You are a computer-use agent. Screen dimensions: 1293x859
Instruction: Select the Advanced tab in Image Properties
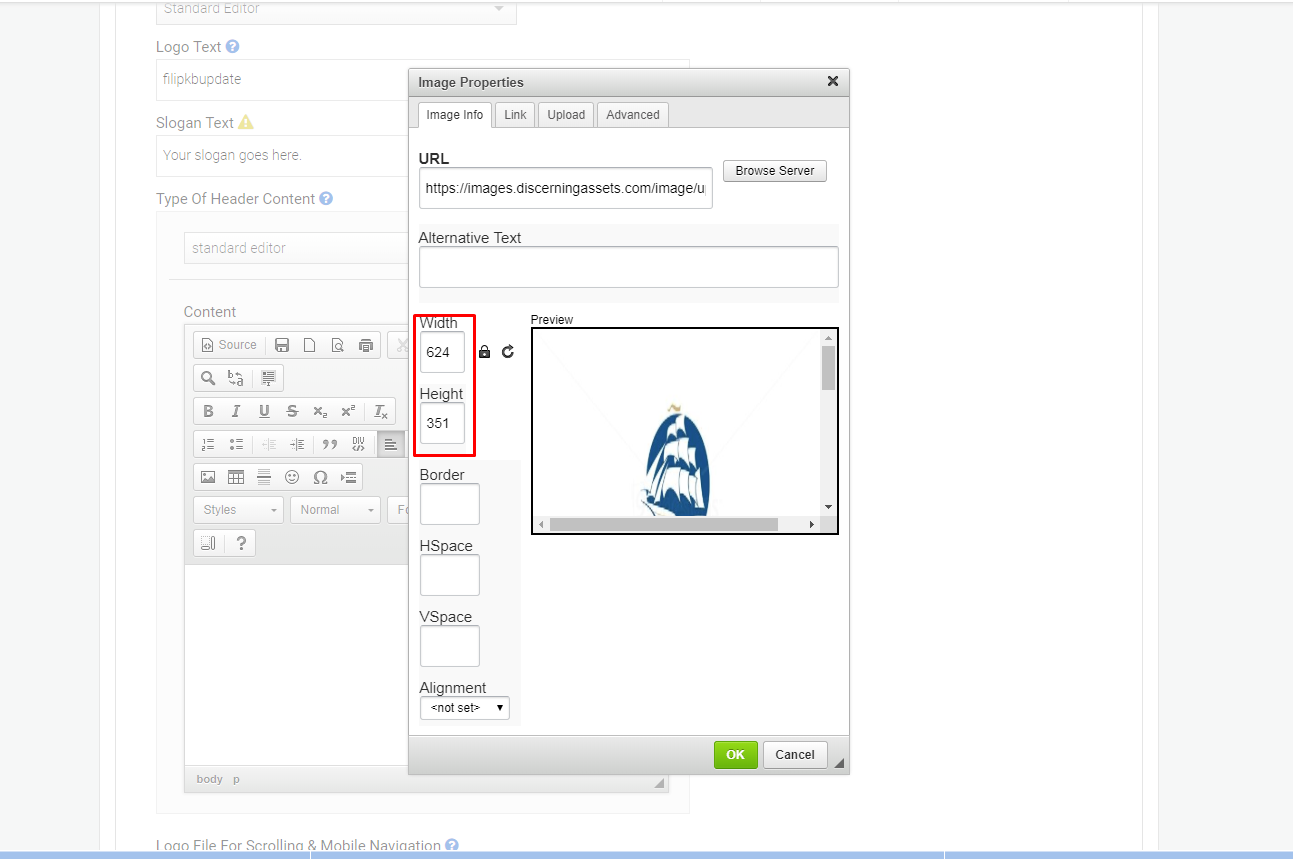click(632, 114)
